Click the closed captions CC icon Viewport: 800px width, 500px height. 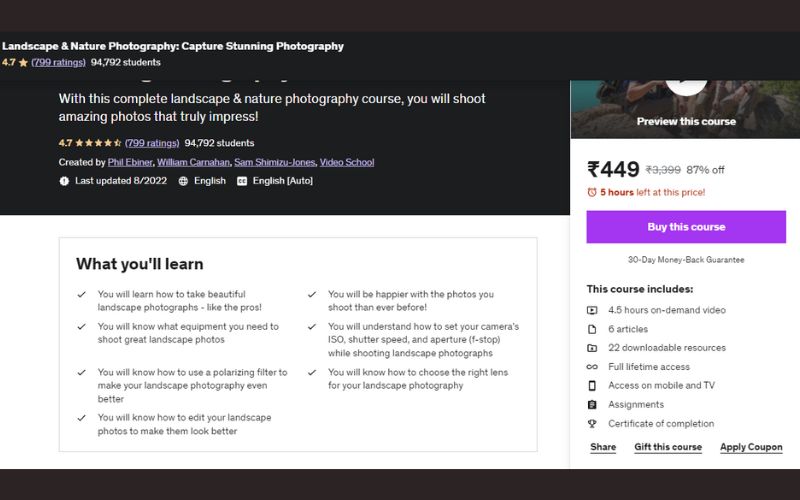[242, 181]
